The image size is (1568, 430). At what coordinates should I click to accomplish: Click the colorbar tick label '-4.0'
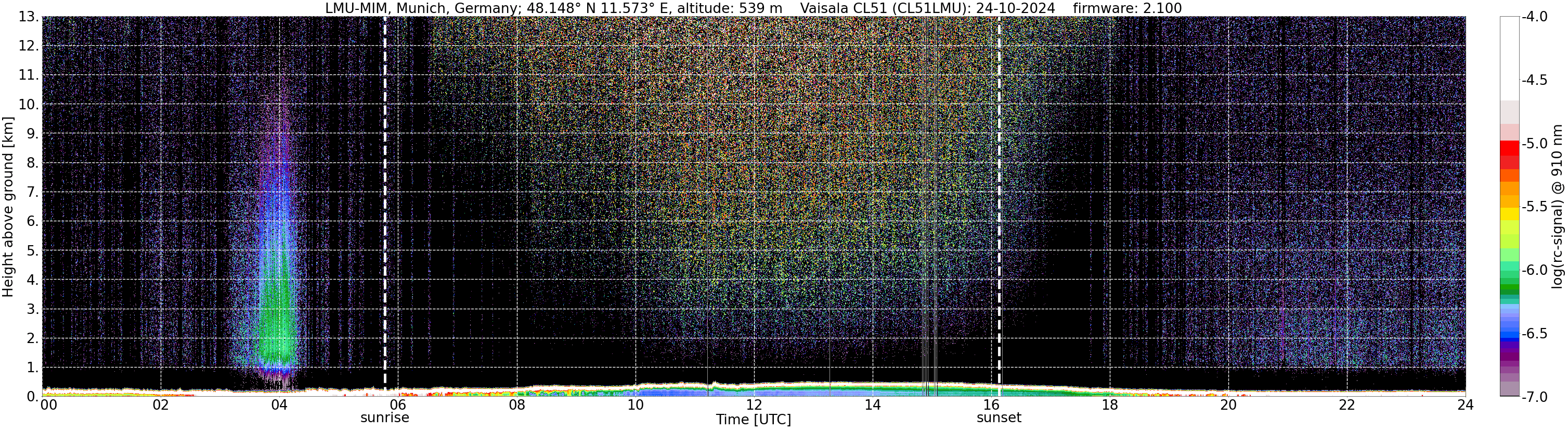(1535, 17)
